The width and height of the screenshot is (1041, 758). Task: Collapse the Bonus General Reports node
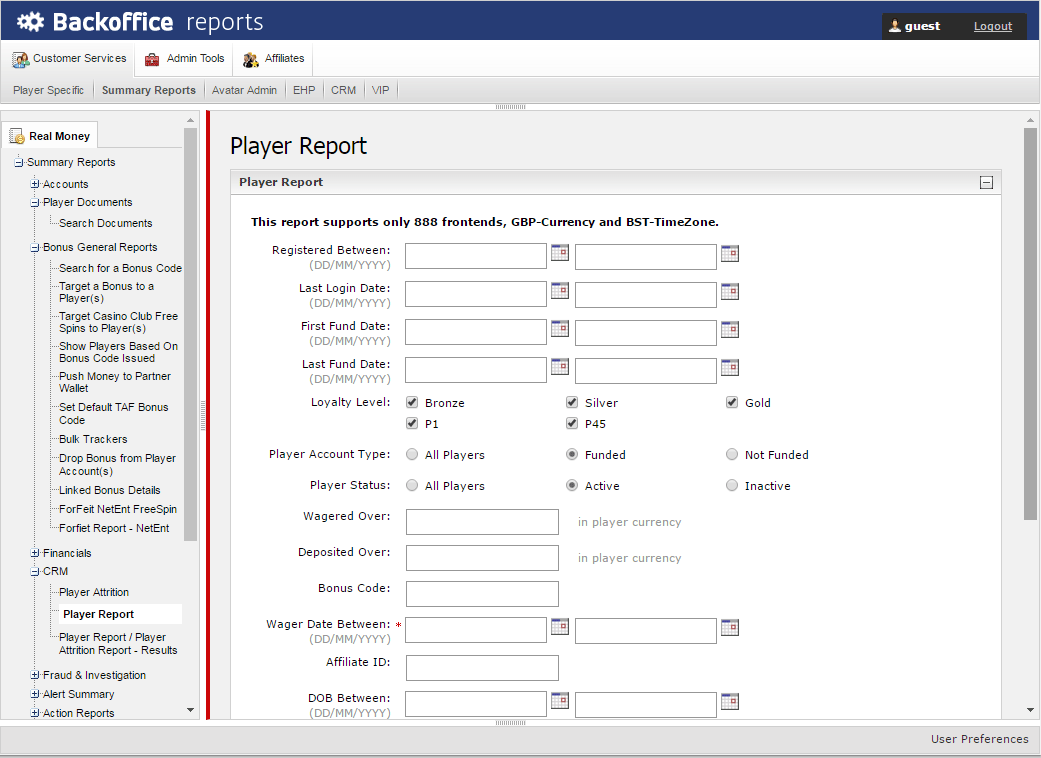(x=35, y=247)
